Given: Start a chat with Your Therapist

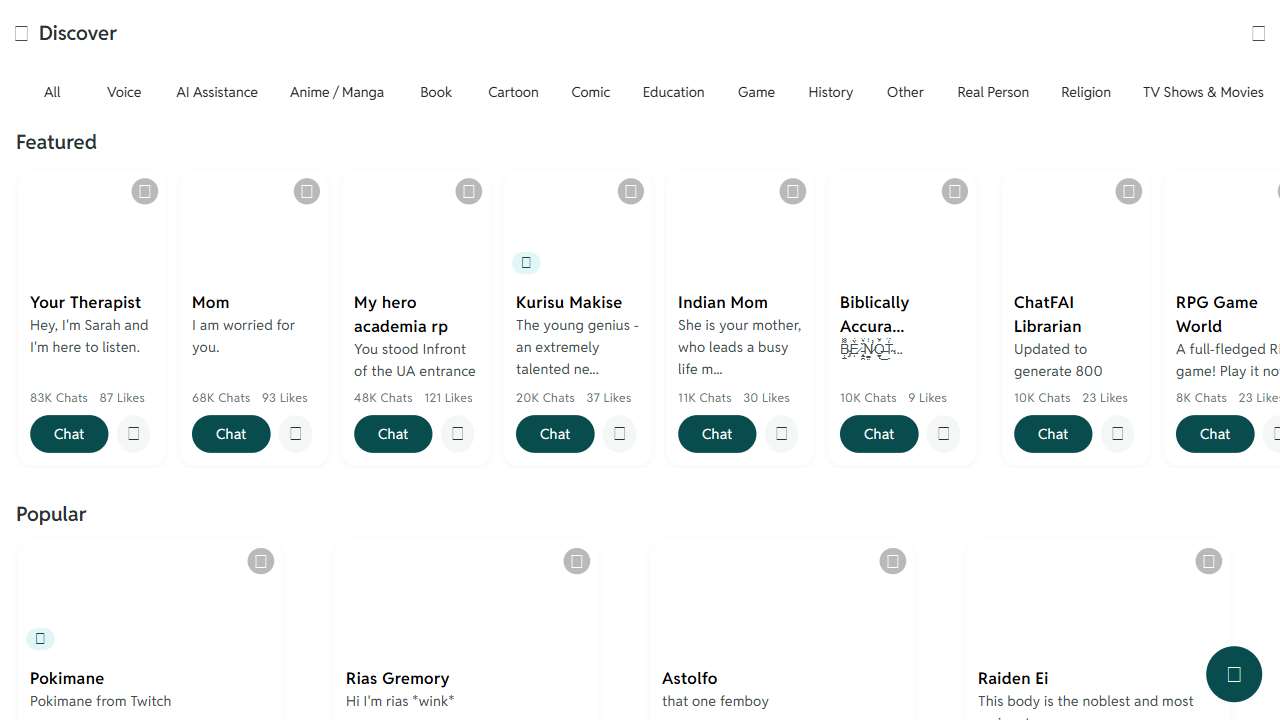Looking at the screenshot, I should [x=69, y=434].
